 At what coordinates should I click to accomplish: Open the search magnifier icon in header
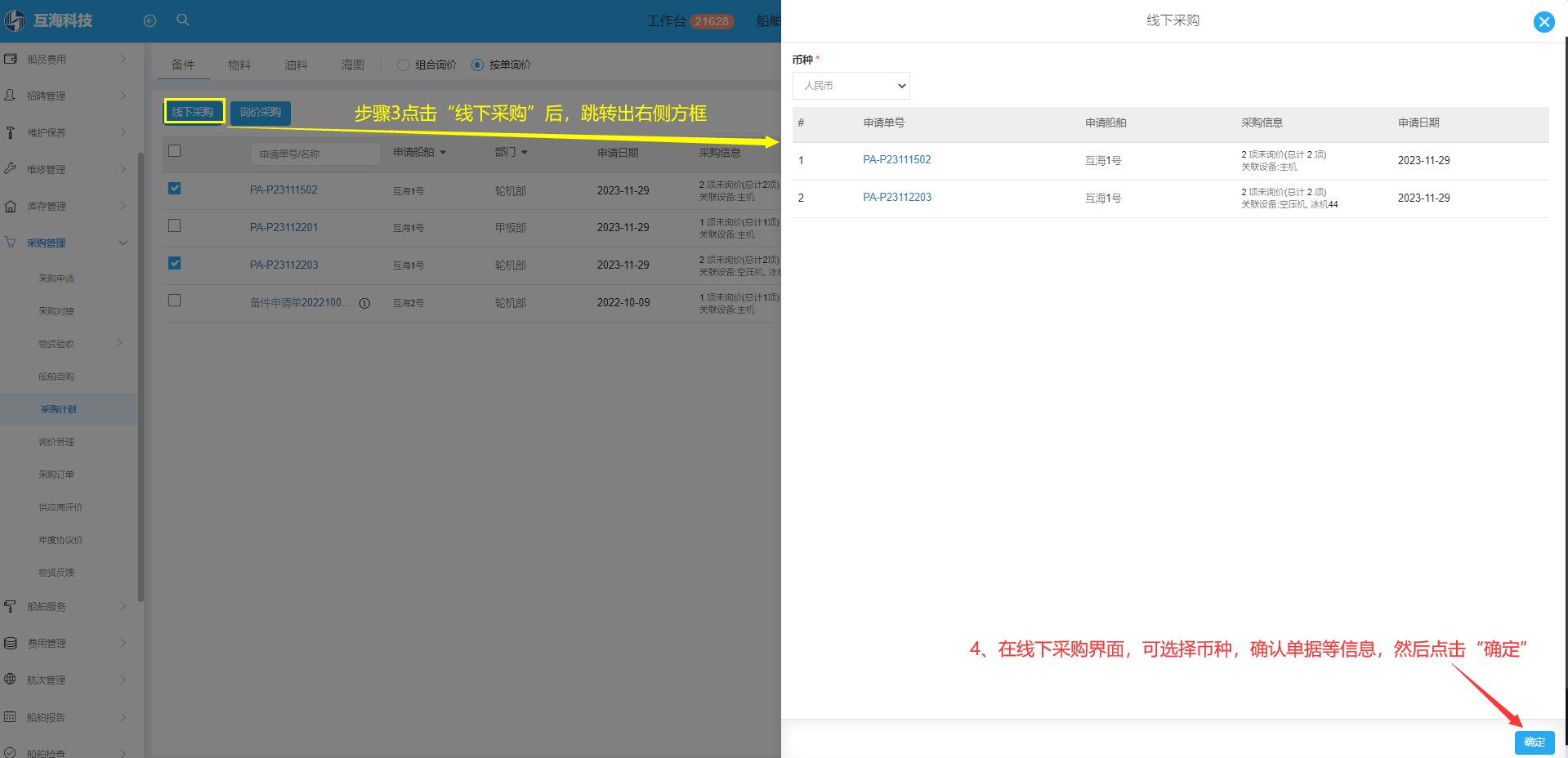coord(183,20)
